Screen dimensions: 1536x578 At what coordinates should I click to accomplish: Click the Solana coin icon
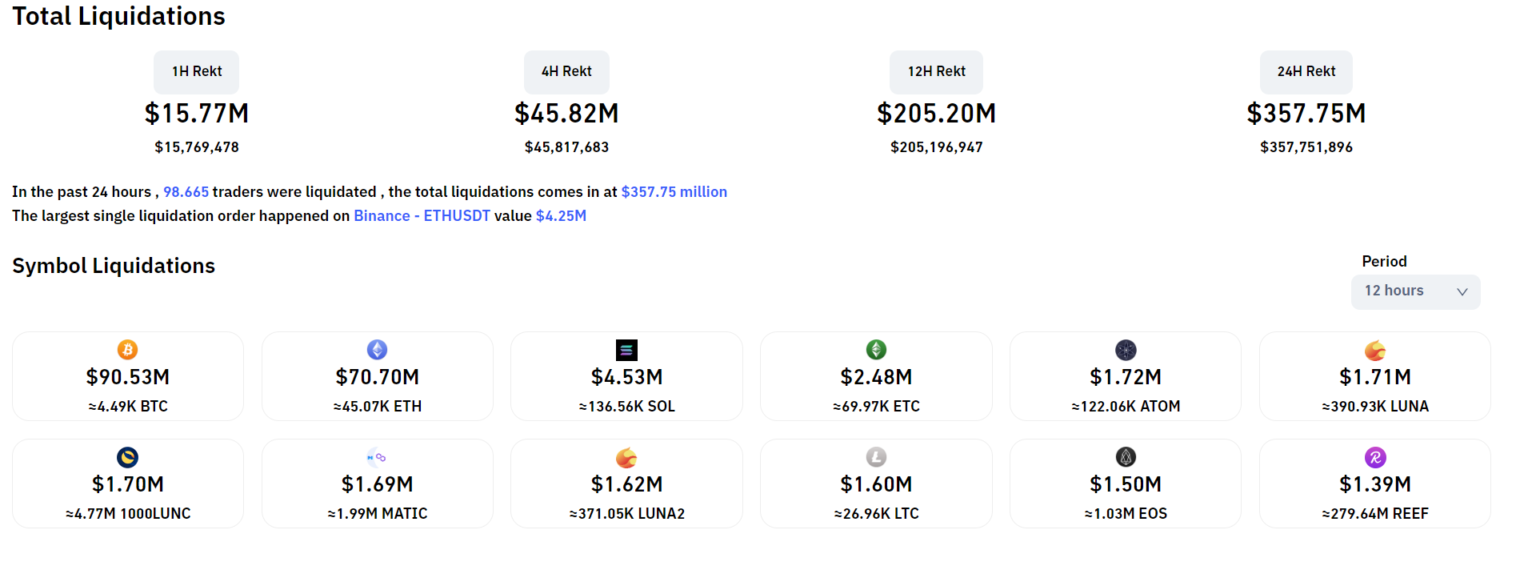pyautogui.click(x=626, y=350)
